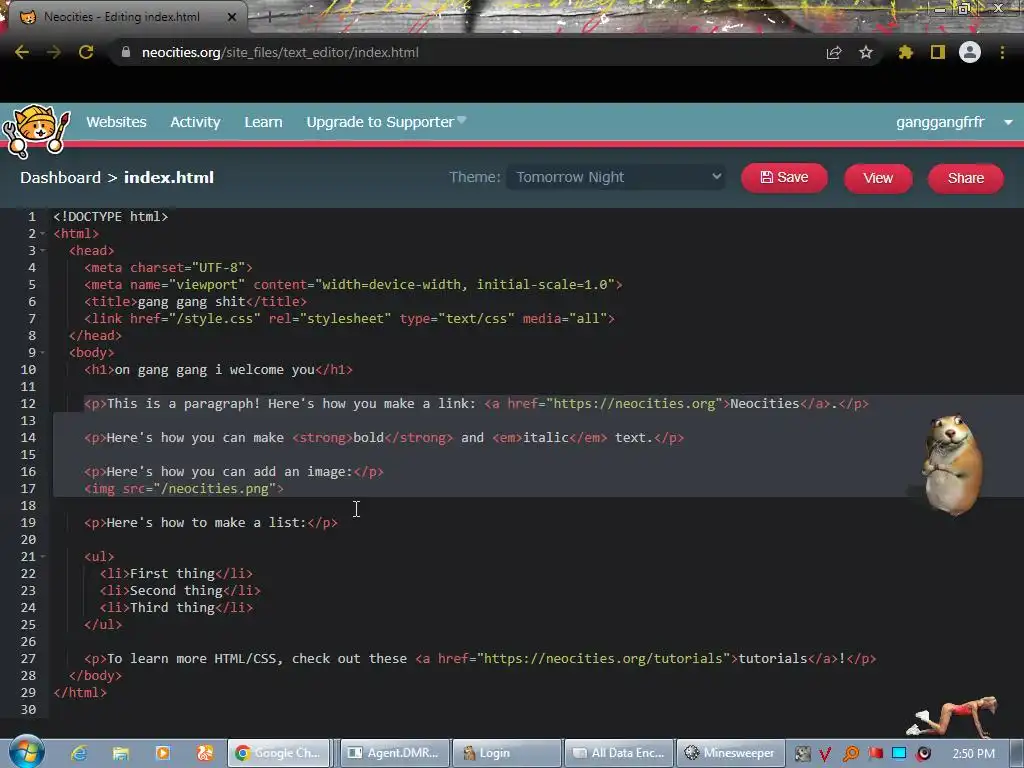Open a new browser tab
Screen dimensions: 1024x768
[x=269, y=17]
